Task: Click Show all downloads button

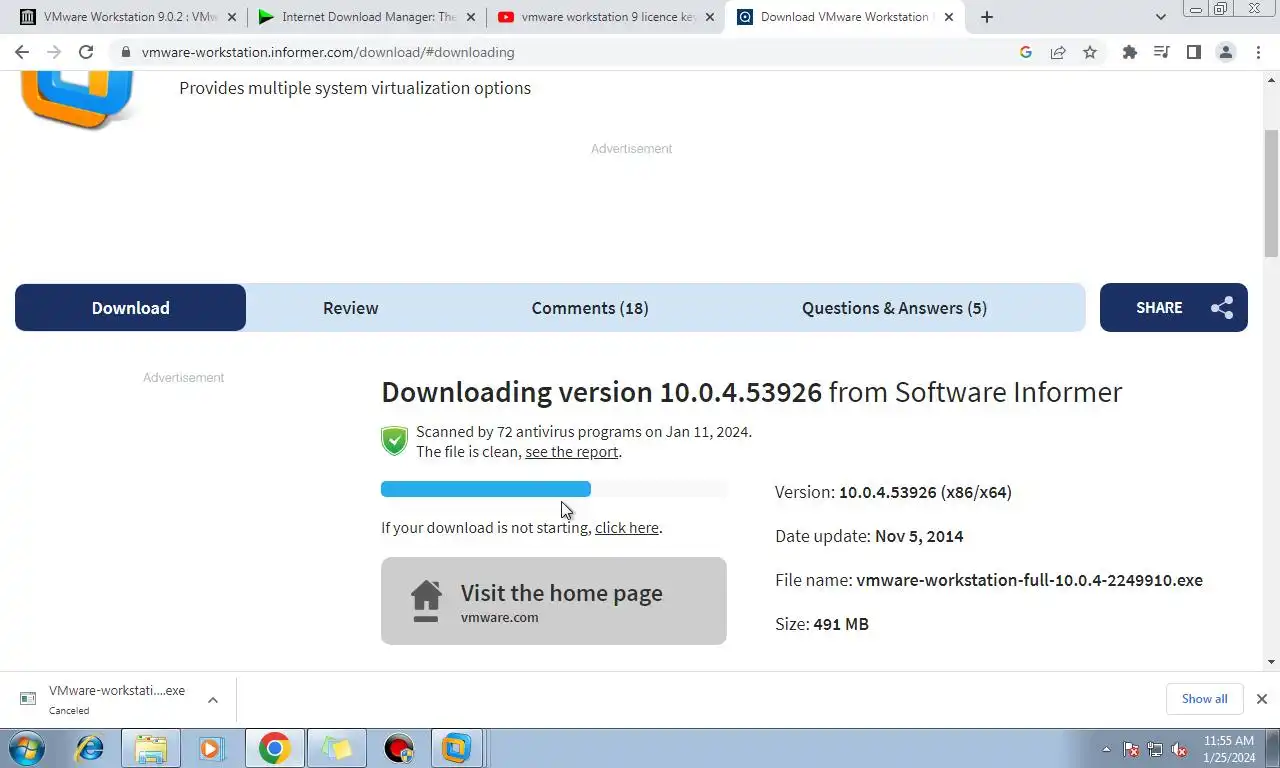Action: (x=1204, y=699)
